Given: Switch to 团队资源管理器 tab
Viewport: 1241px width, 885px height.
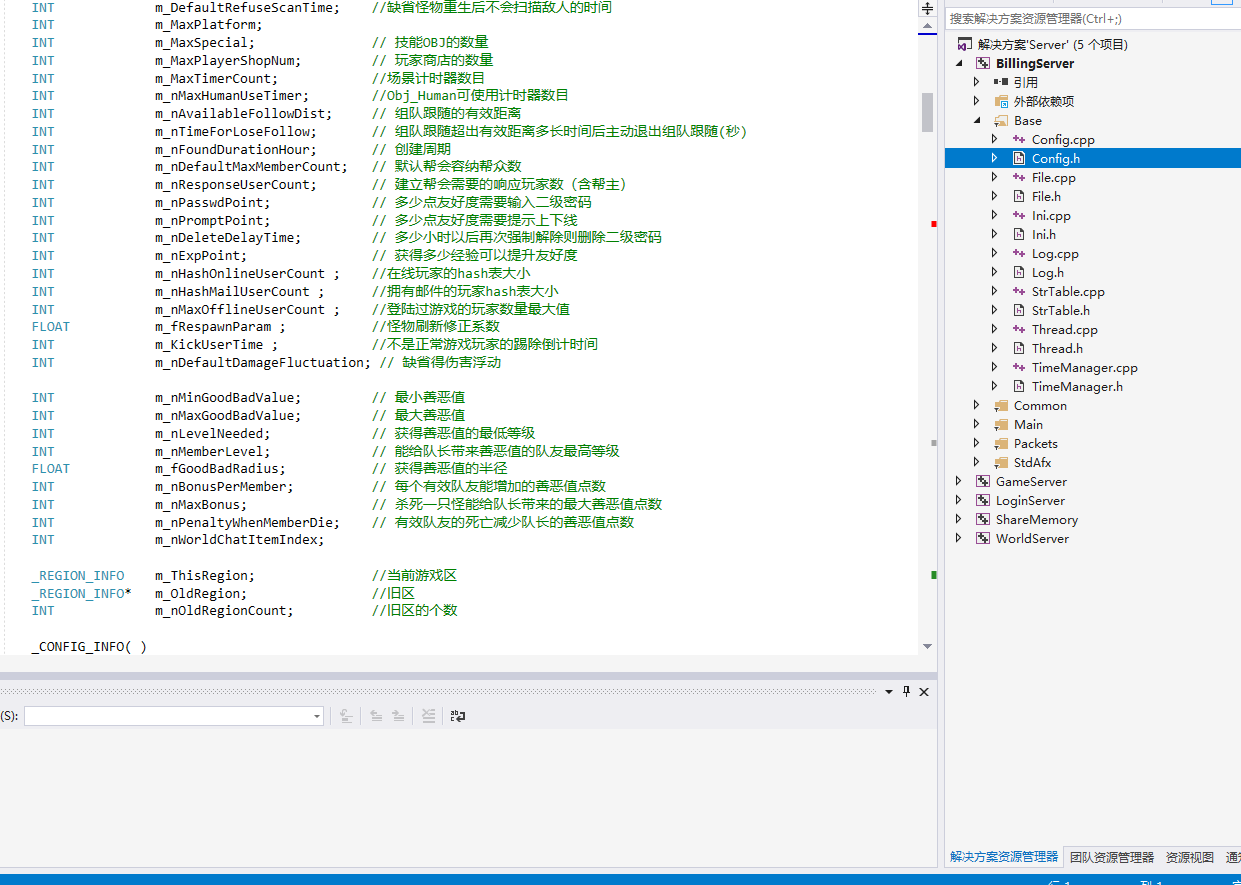Looking at the screenshot, I should (1111, 857).
